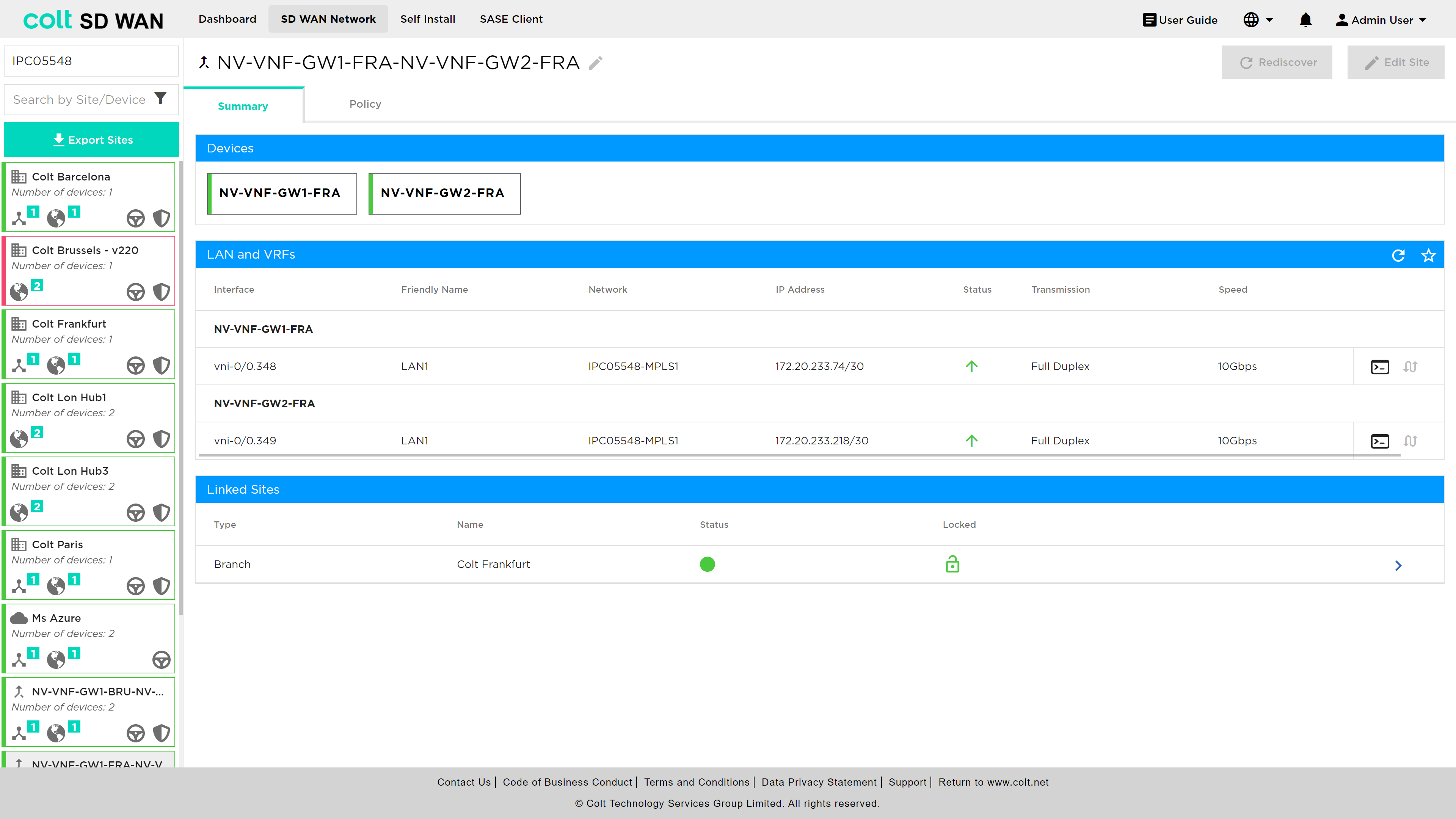Click Colt Brussels - v220 shield icon

coord(162,292)
